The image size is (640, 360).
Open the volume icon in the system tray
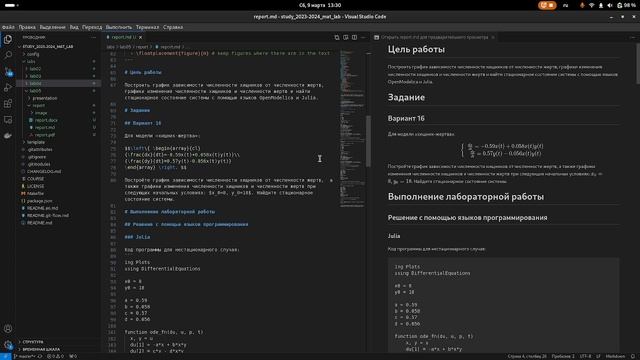[x=610, y=5]
